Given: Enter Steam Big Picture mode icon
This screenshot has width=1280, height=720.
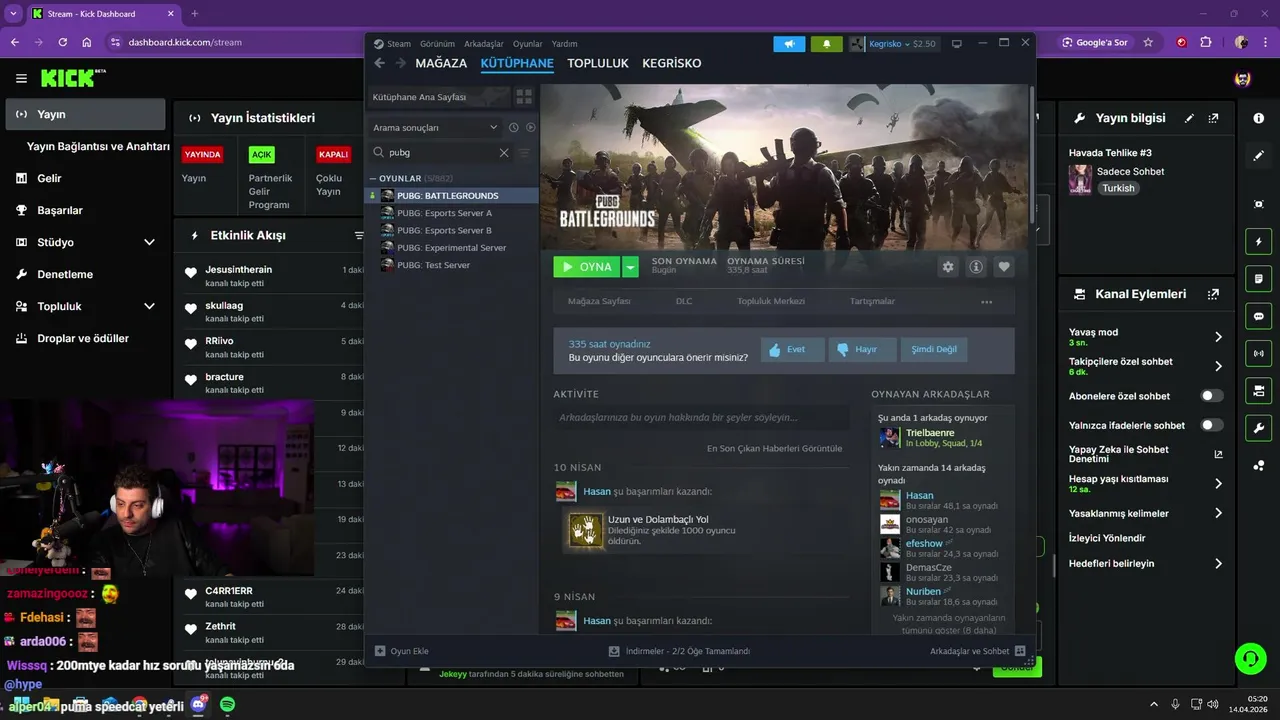Looking at the screenshot, I should 957,44.
